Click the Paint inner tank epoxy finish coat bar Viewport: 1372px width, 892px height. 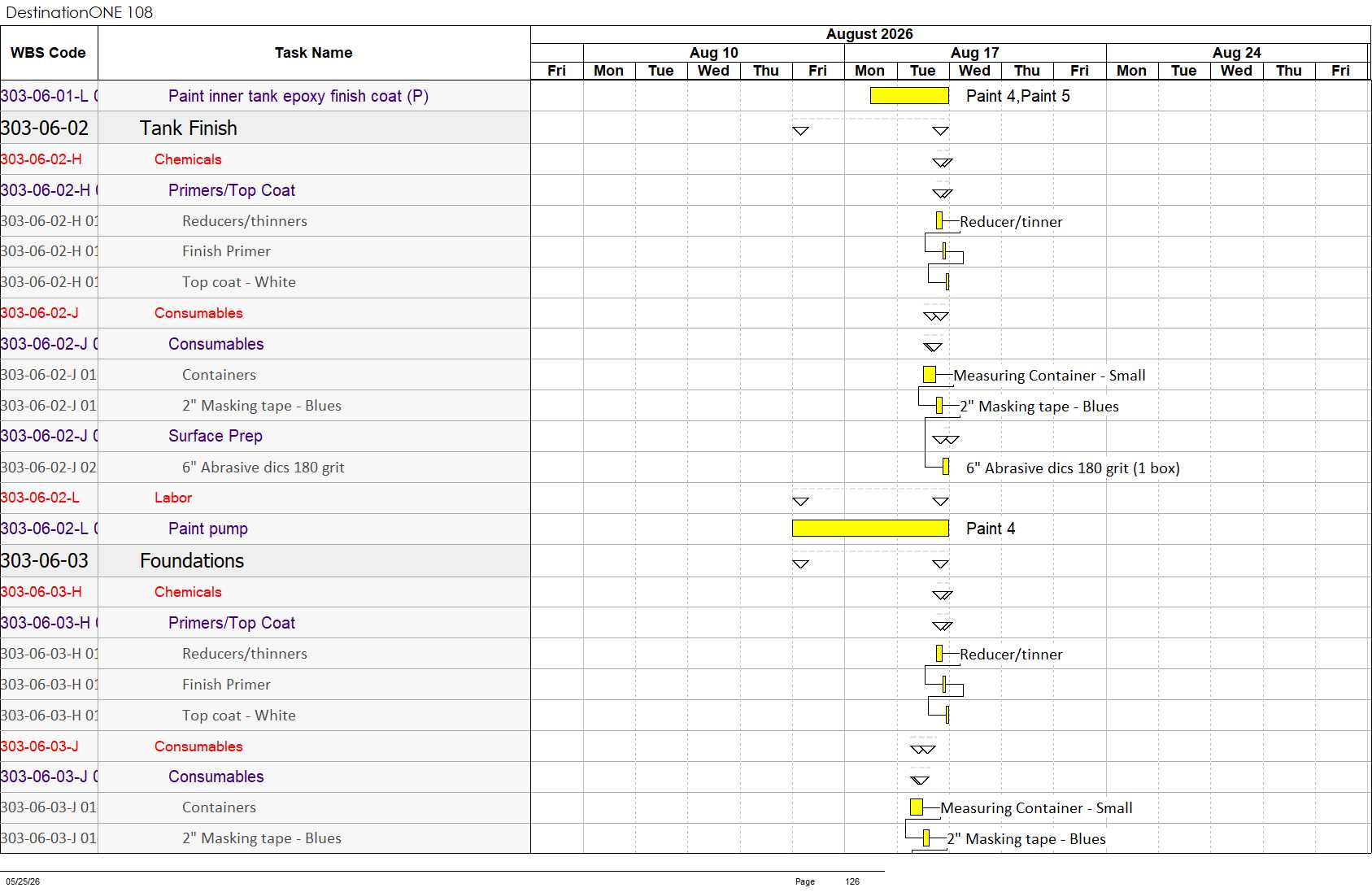click(909, 96)
